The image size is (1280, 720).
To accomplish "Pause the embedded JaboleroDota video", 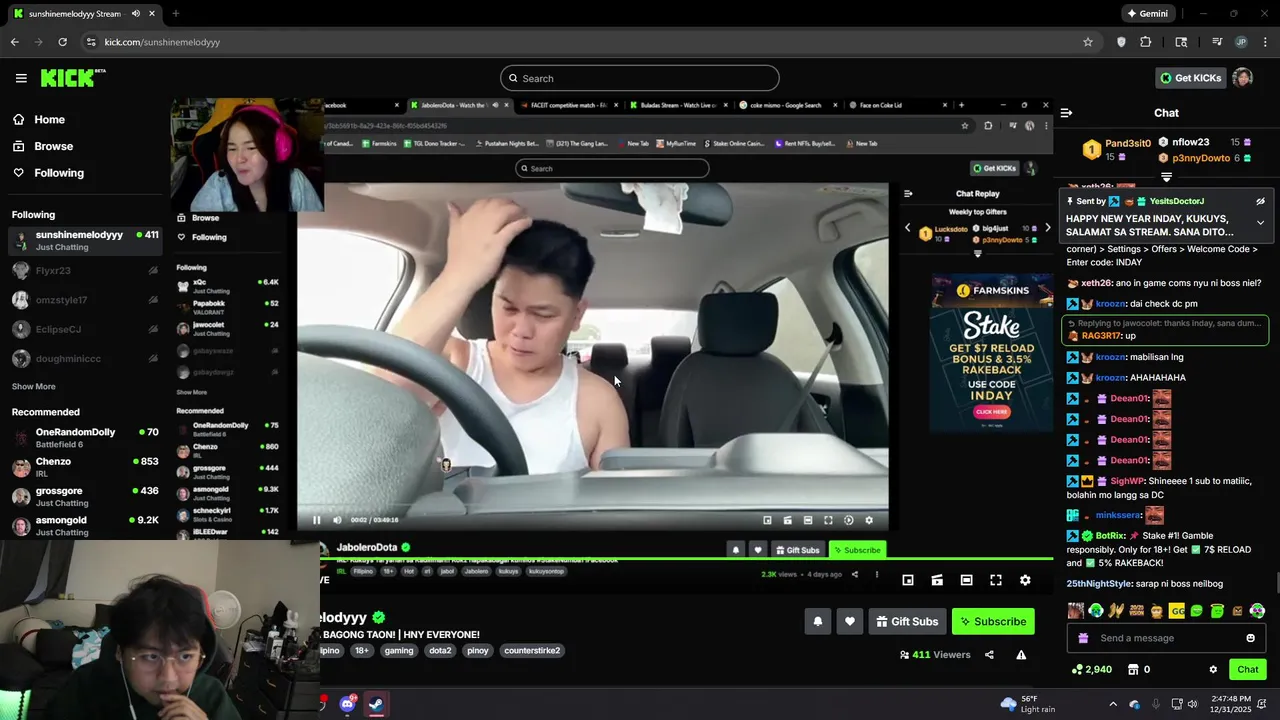I will [317, 520].
